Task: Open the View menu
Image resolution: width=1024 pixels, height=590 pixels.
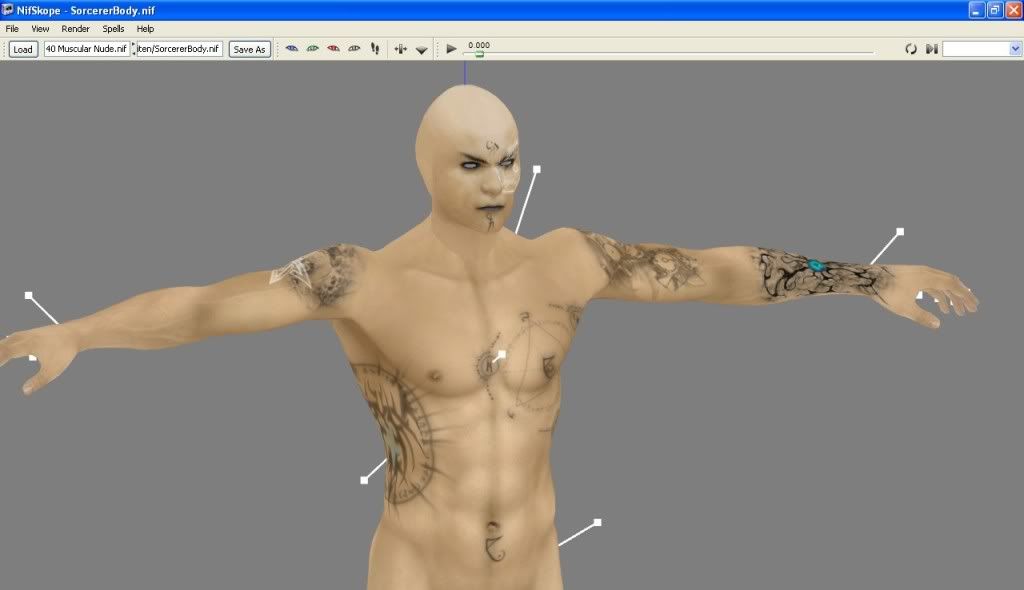Action: [40, 29]
